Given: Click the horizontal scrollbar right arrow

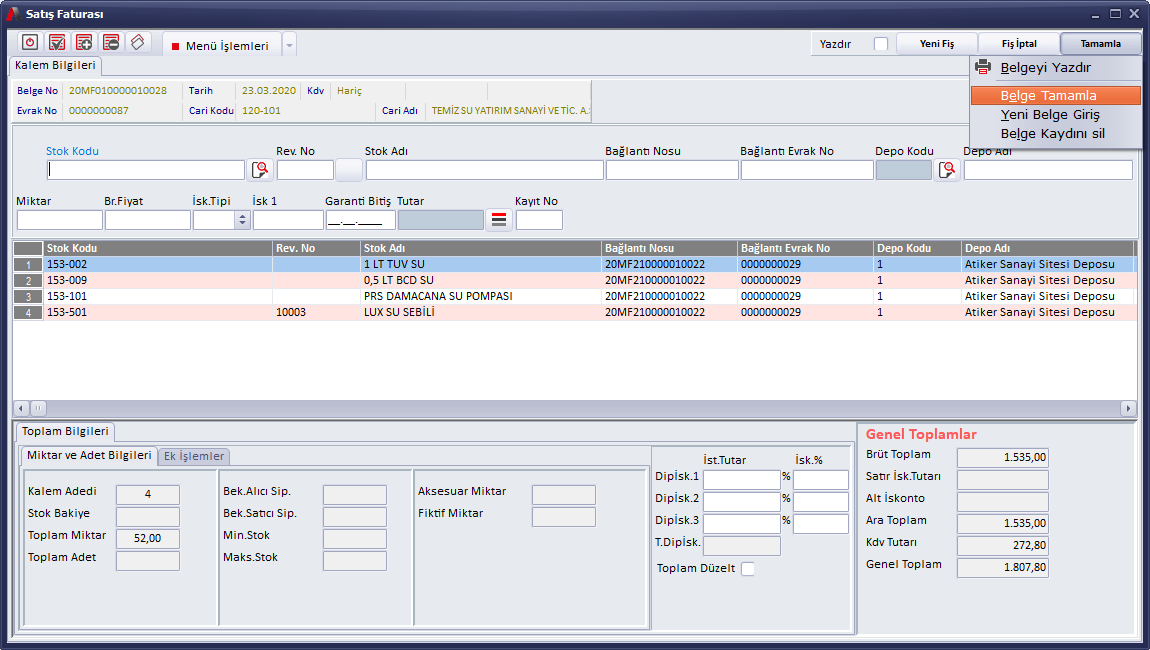Looking at the screenshot, I should point(1128,408).
